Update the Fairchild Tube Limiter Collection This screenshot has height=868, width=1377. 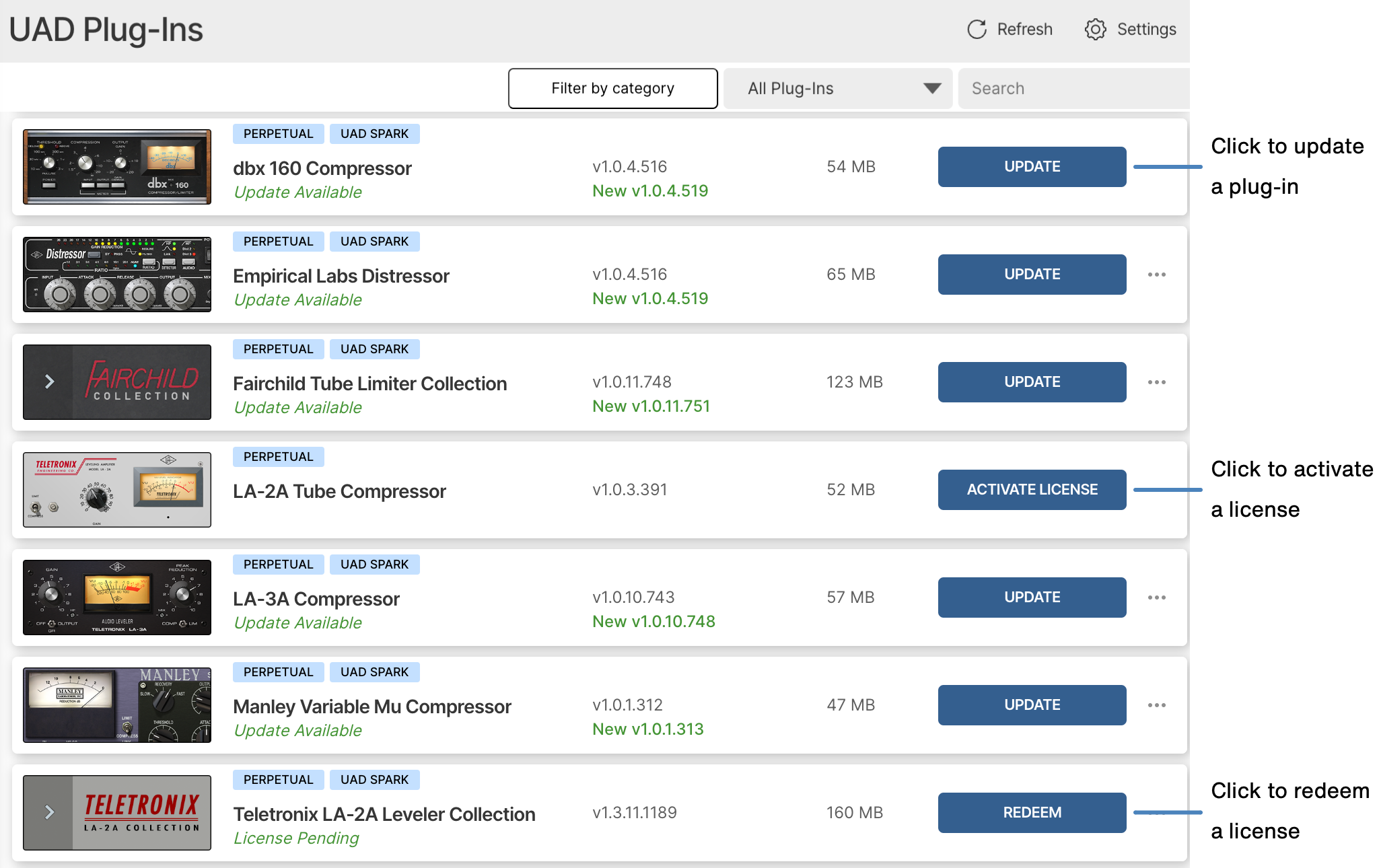click(x=1032, y=382)
